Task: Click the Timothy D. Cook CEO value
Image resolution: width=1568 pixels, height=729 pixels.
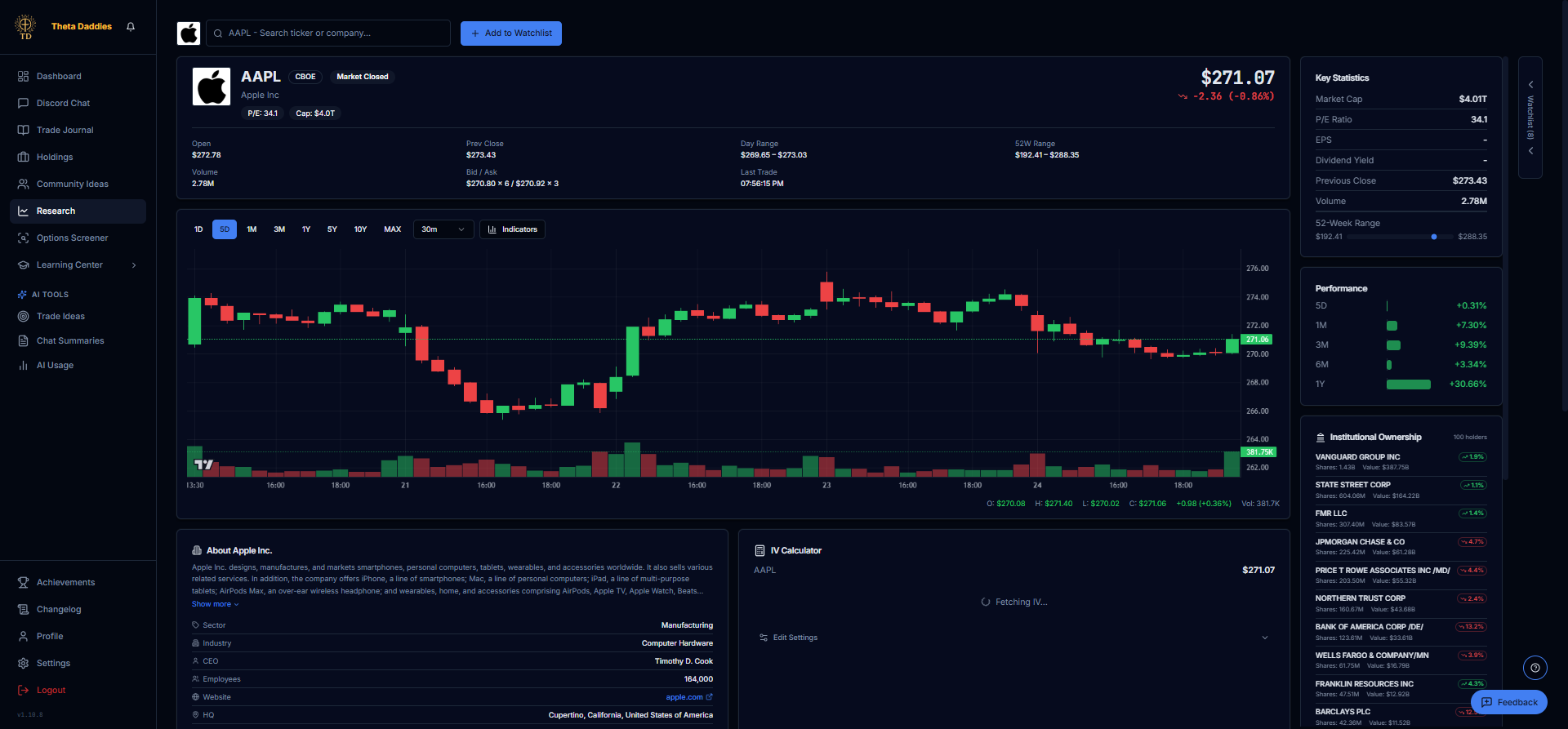Action: [684, 661]
